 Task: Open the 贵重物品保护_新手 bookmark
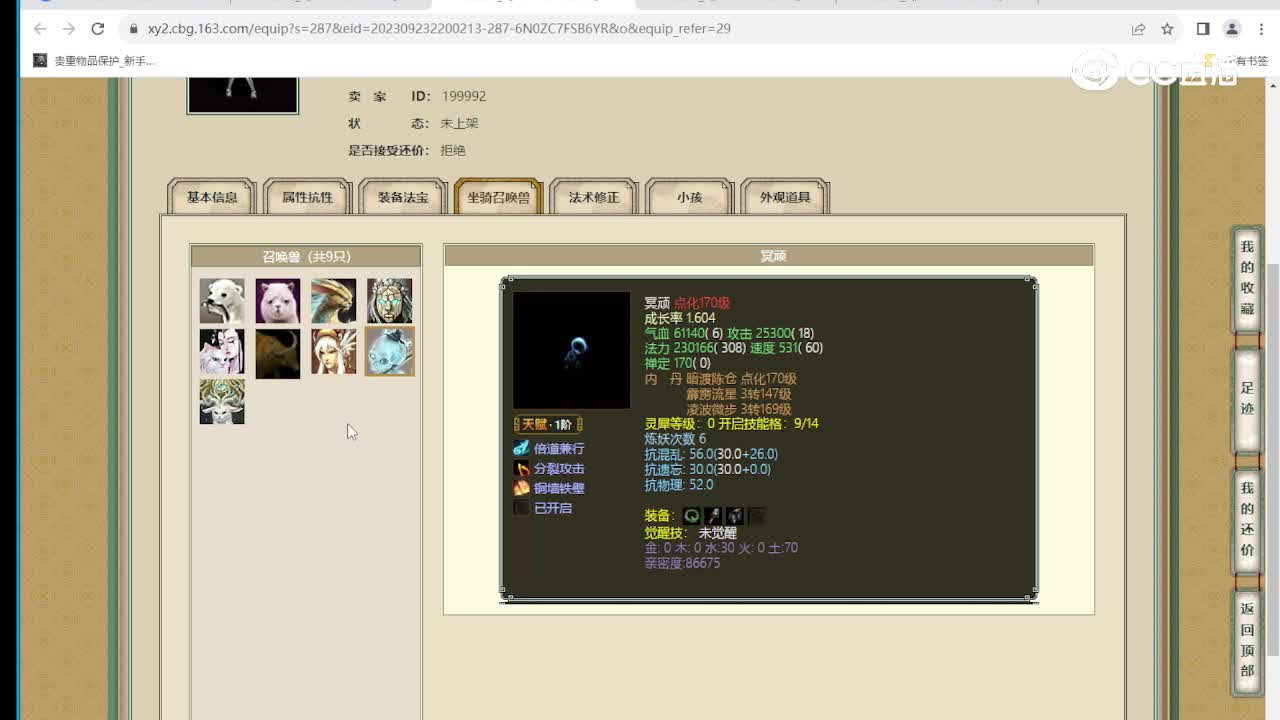95,61
